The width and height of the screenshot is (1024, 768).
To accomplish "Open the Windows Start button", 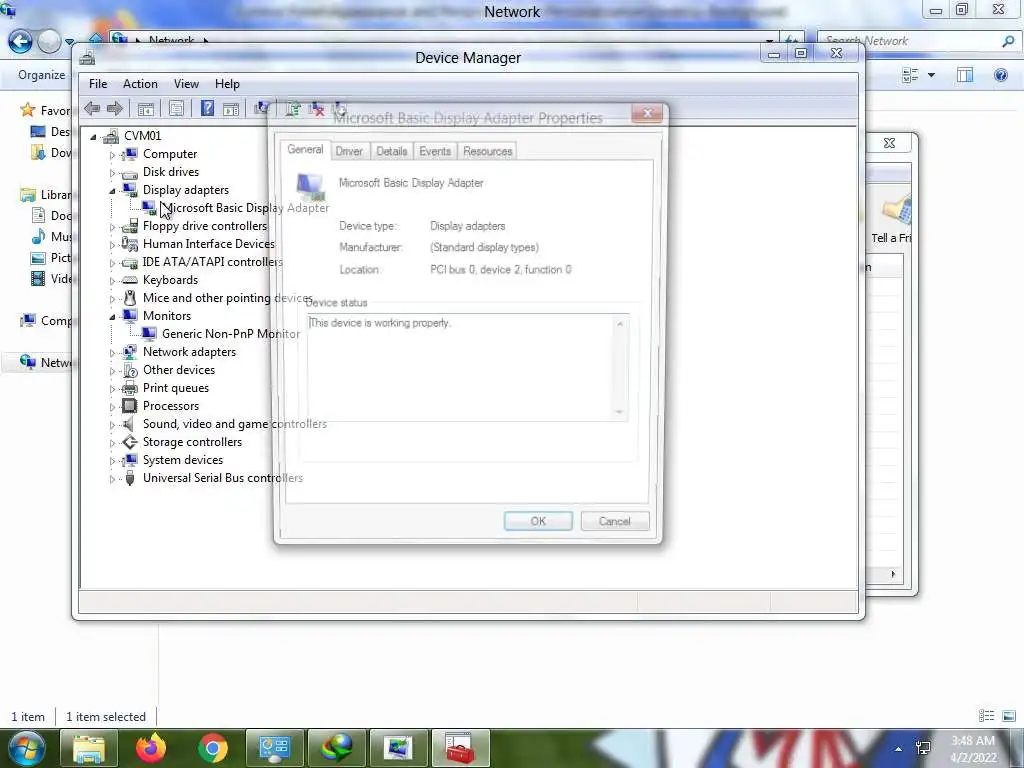I will 27,748.
